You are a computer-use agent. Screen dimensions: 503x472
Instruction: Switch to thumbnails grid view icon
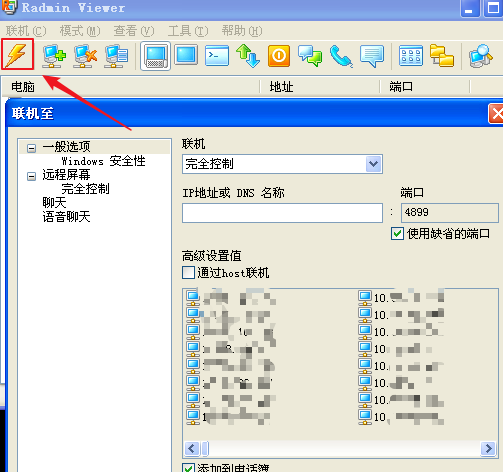tap(411, 55)
